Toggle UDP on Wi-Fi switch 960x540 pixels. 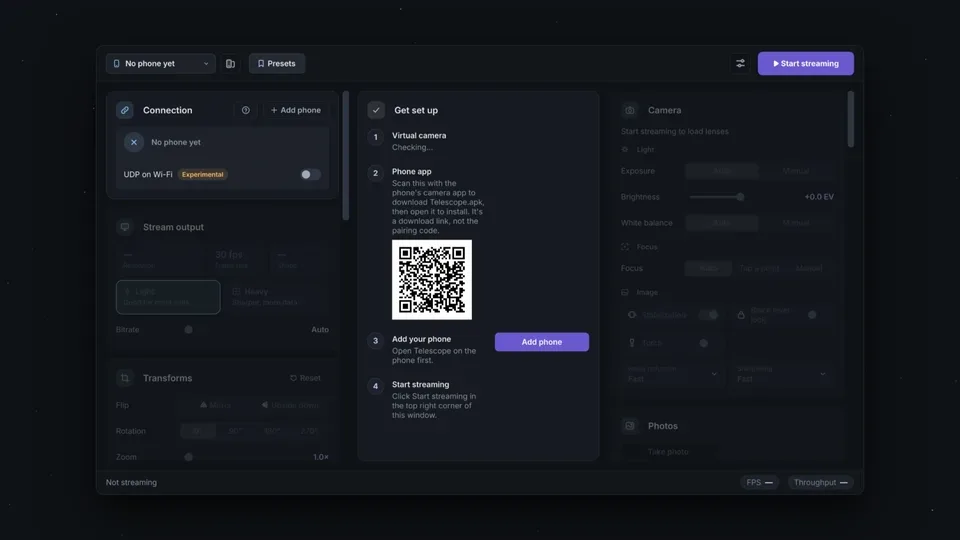[x=310, y=174]
